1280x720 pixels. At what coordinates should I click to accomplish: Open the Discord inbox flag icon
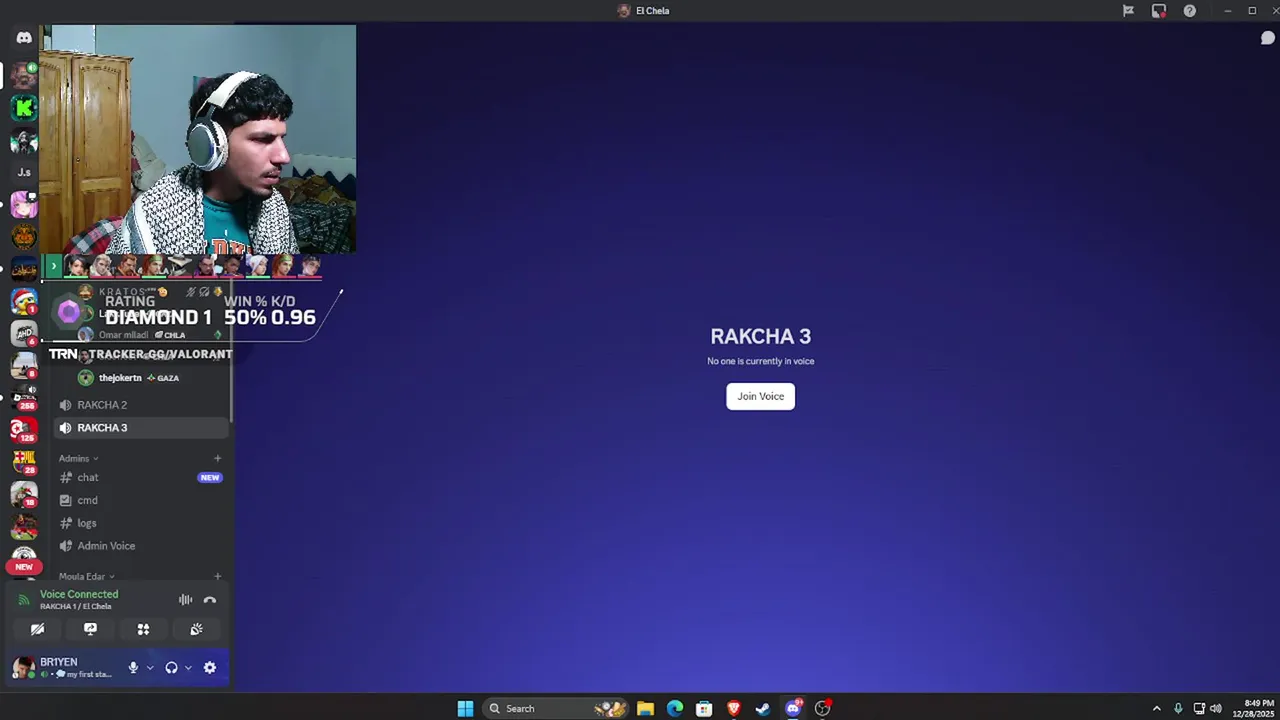point(1128,11)
